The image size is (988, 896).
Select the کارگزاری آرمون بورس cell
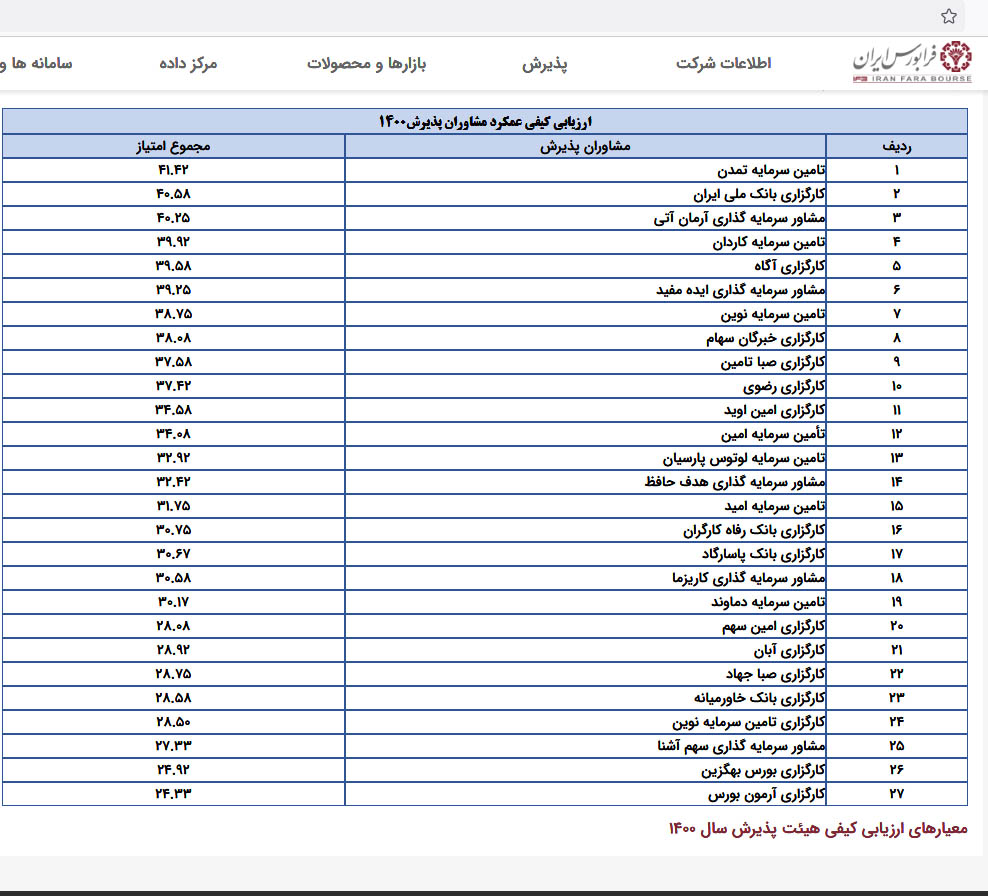click(x=767, y=794)
